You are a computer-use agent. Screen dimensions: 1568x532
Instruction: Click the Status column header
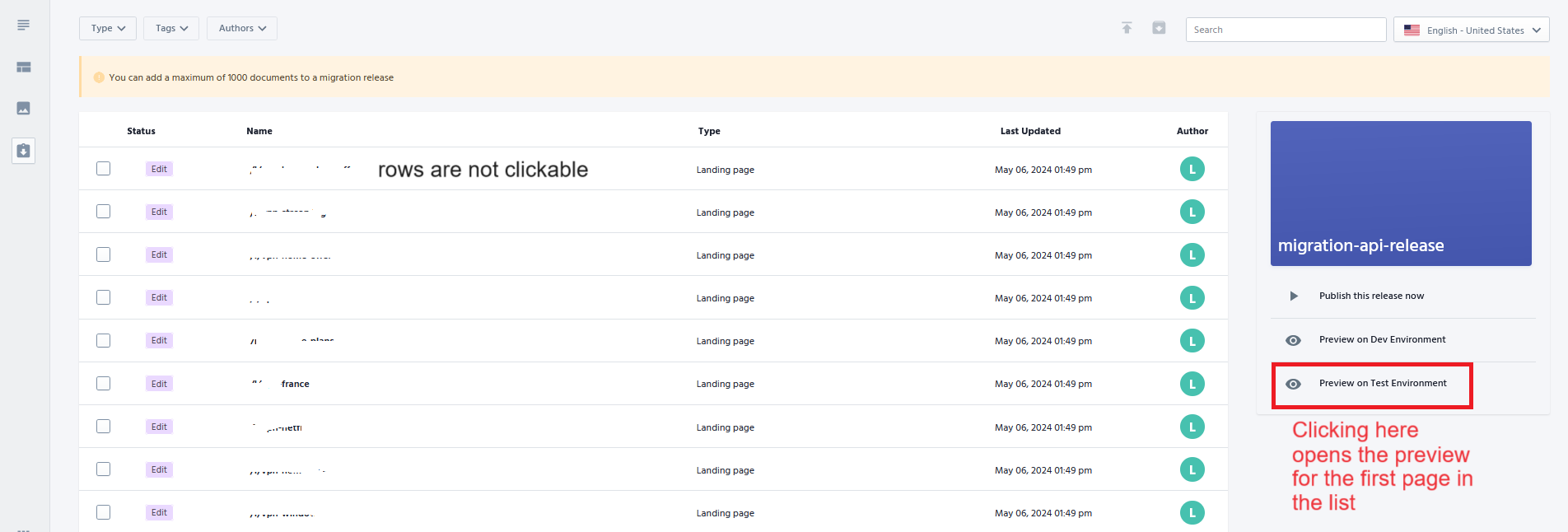point(141,131)
